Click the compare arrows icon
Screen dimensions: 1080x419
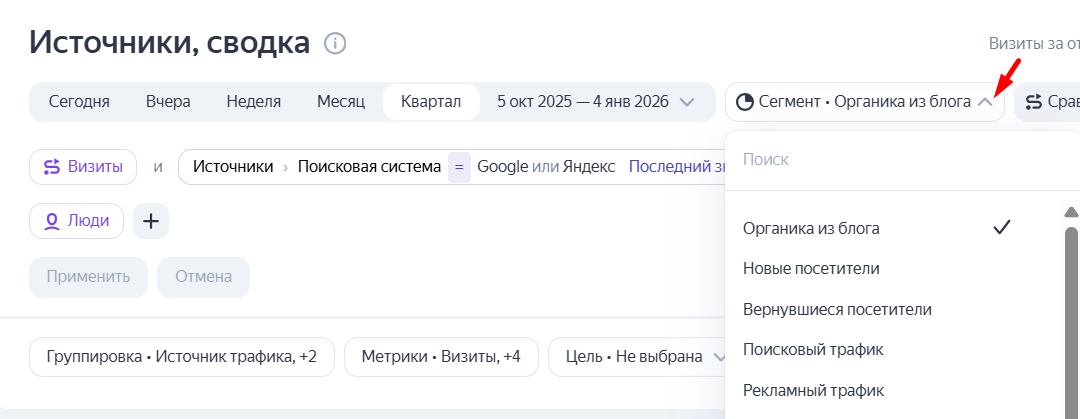tap(1033, 102)
